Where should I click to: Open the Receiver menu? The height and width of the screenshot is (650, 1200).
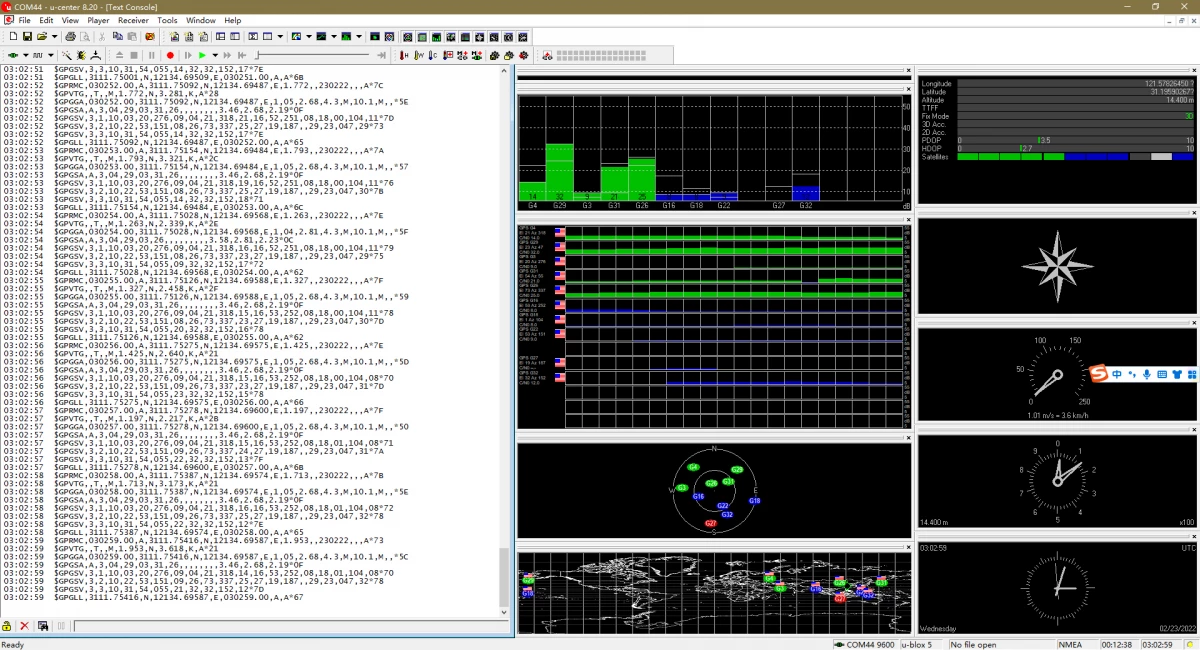tap(133, 20)
